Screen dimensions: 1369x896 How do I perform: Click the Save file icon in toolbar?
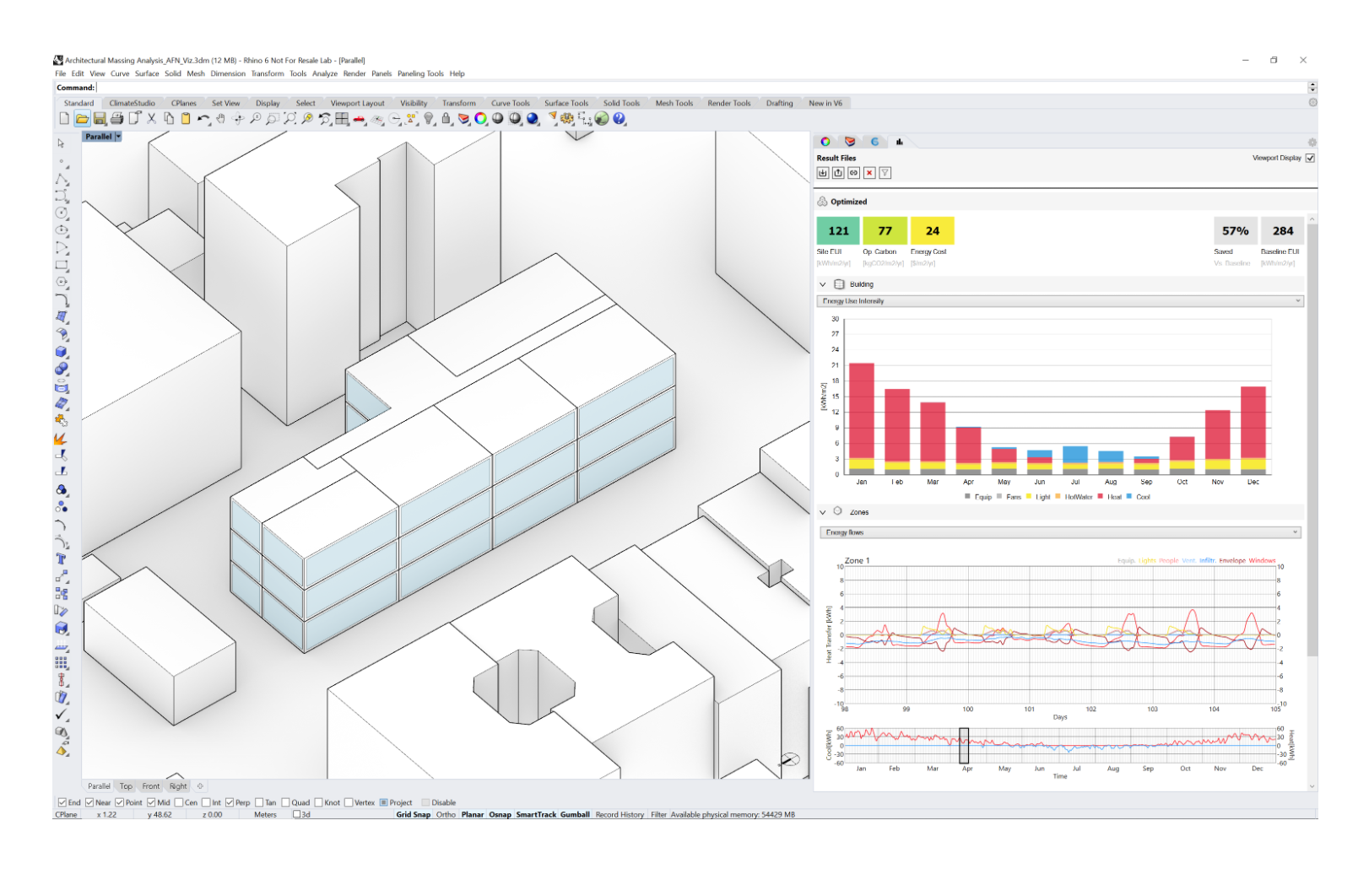(100, 119)
